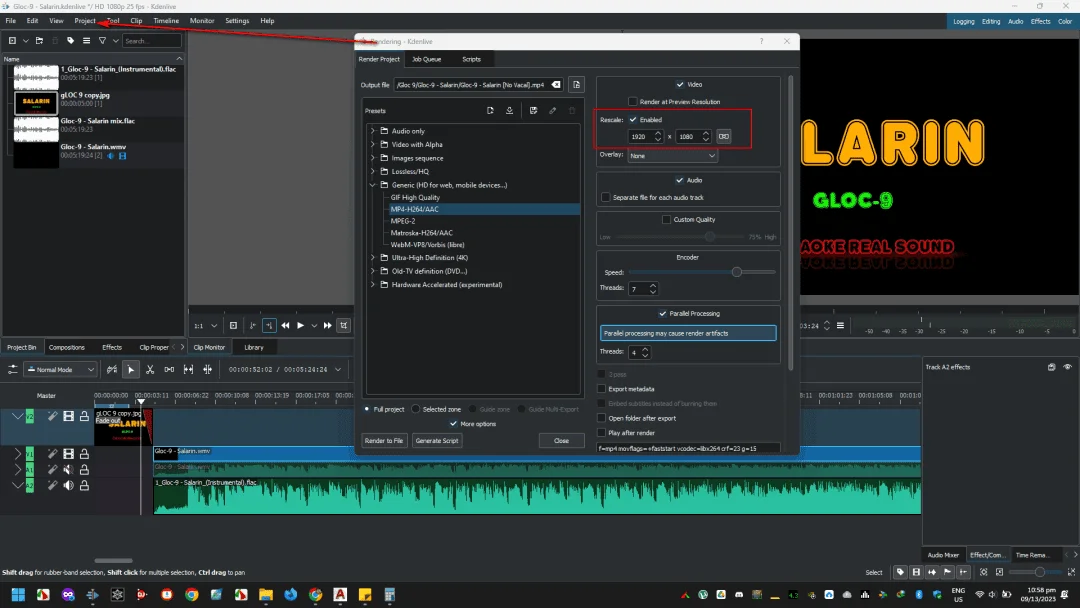Fast forward in the clip monitor

pyautogui.click(x=328, y=326)
